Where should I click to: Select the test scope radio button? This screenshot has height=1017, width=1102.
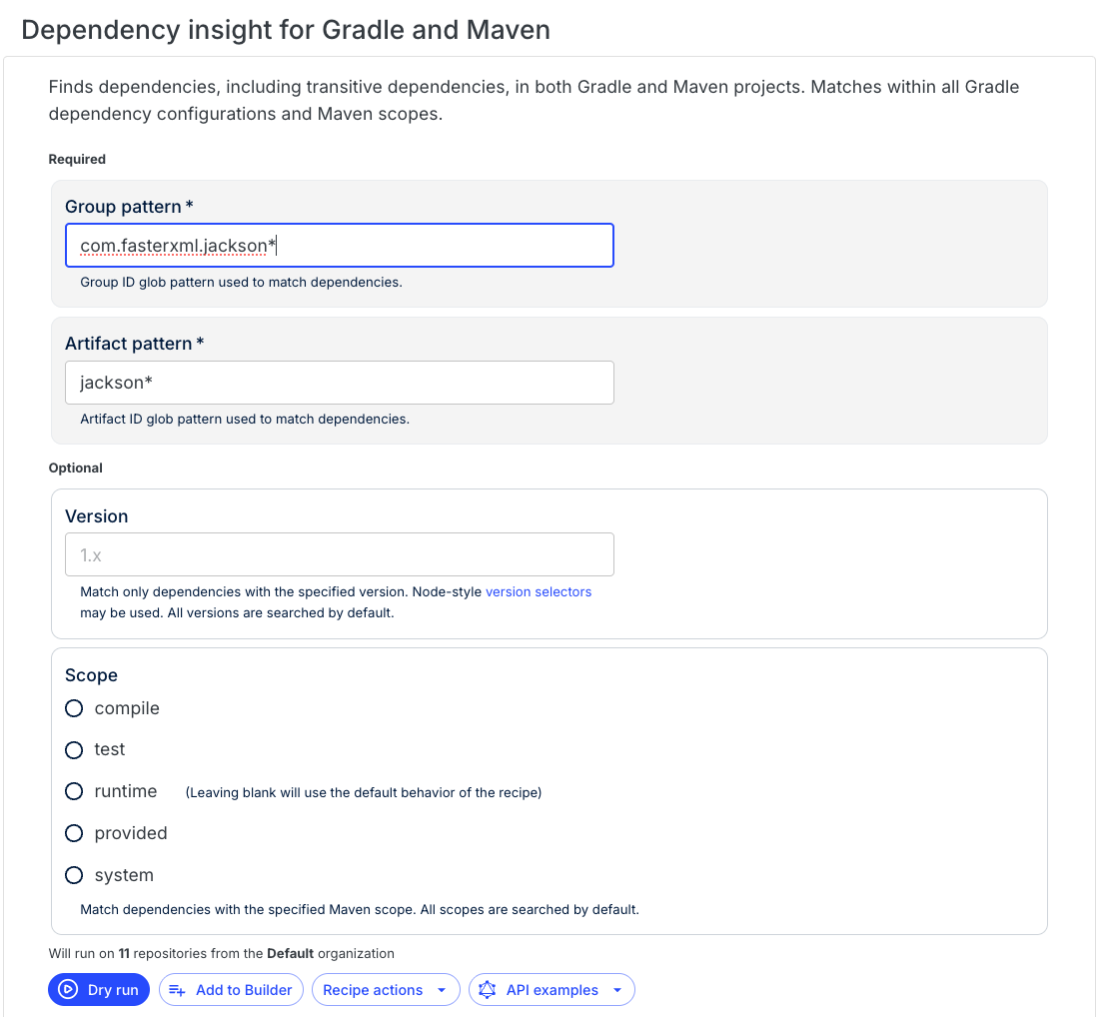(x=74, y=750)
